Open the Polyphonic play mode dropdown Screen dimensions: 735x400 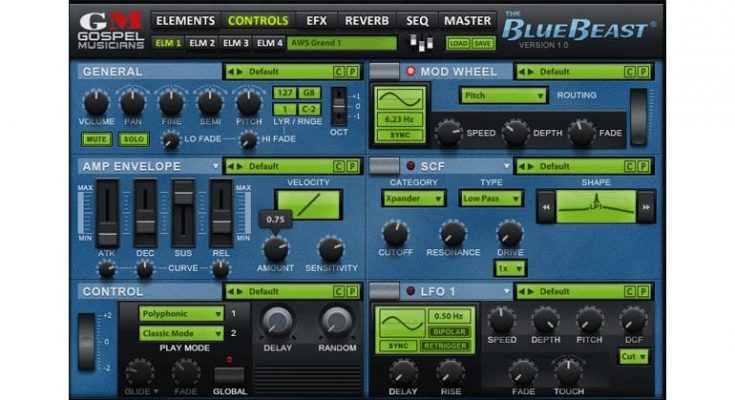pos(181,313)
